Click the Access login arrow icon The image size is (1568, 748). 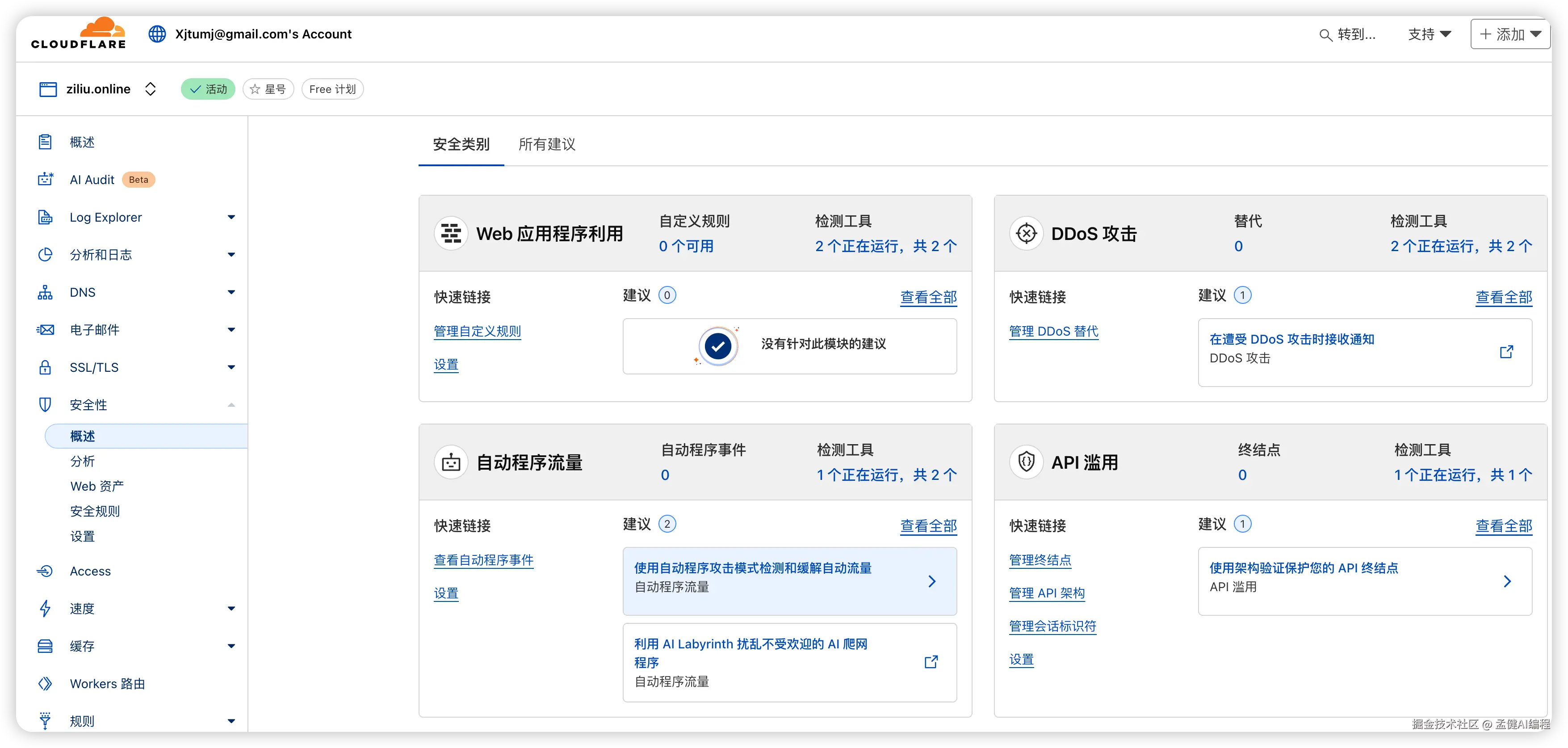(x=46, y=571)
